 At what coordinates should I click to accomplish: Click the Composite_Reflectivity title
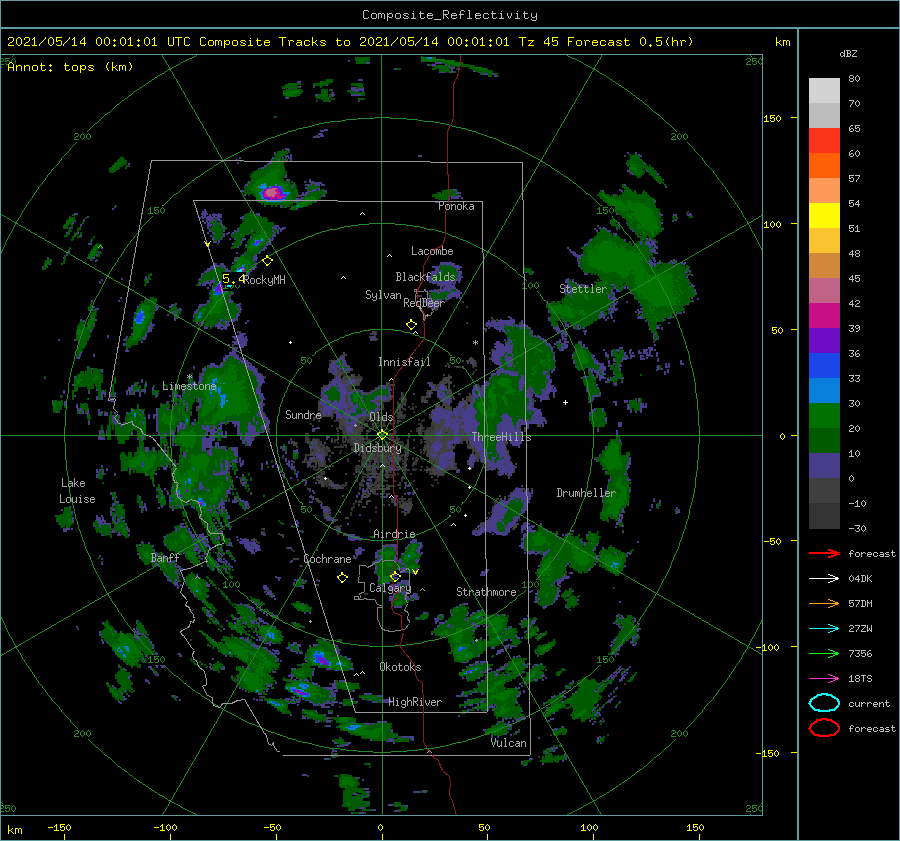449,15
